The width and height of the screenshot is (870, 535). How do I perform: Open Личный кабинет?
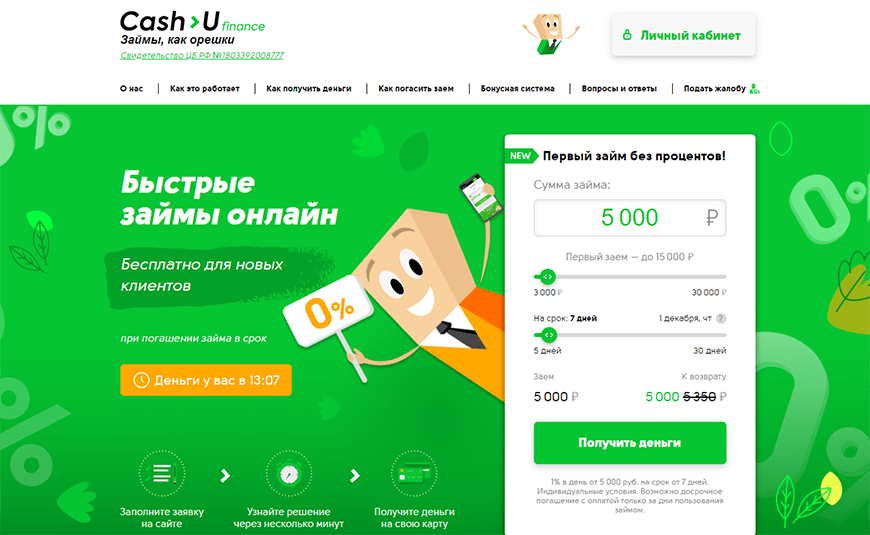pyautogui.click(x=684, y=36)
